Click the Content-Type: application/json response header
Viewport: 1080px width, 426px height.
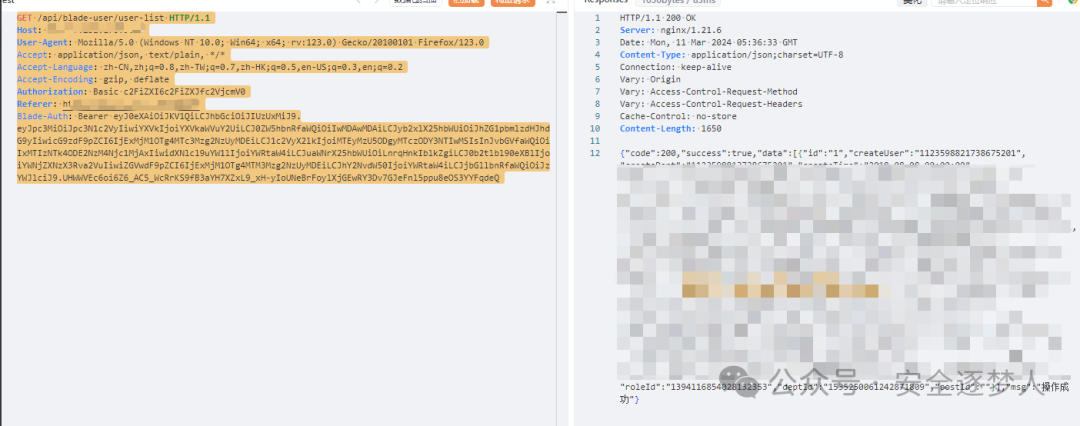pyautogui.click(x=731, y=55)
